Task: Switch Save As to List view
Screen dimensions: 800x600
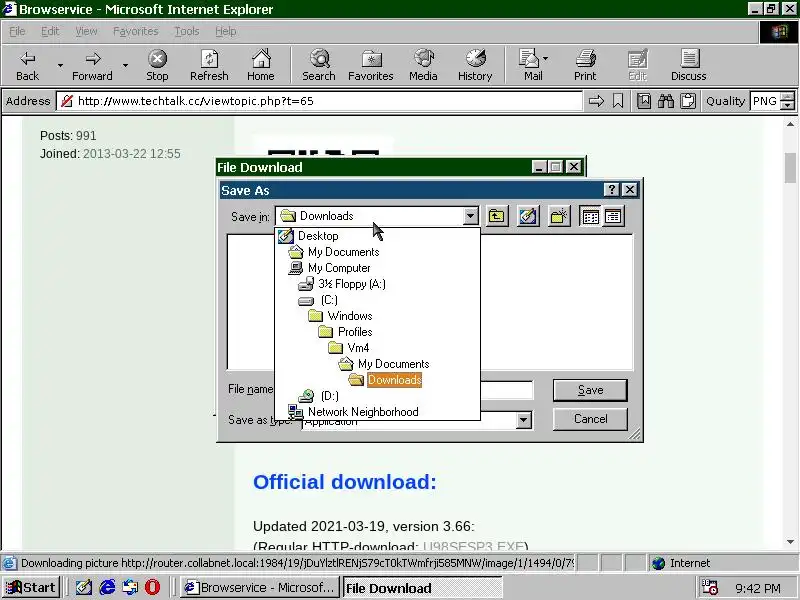Action: 590,216
